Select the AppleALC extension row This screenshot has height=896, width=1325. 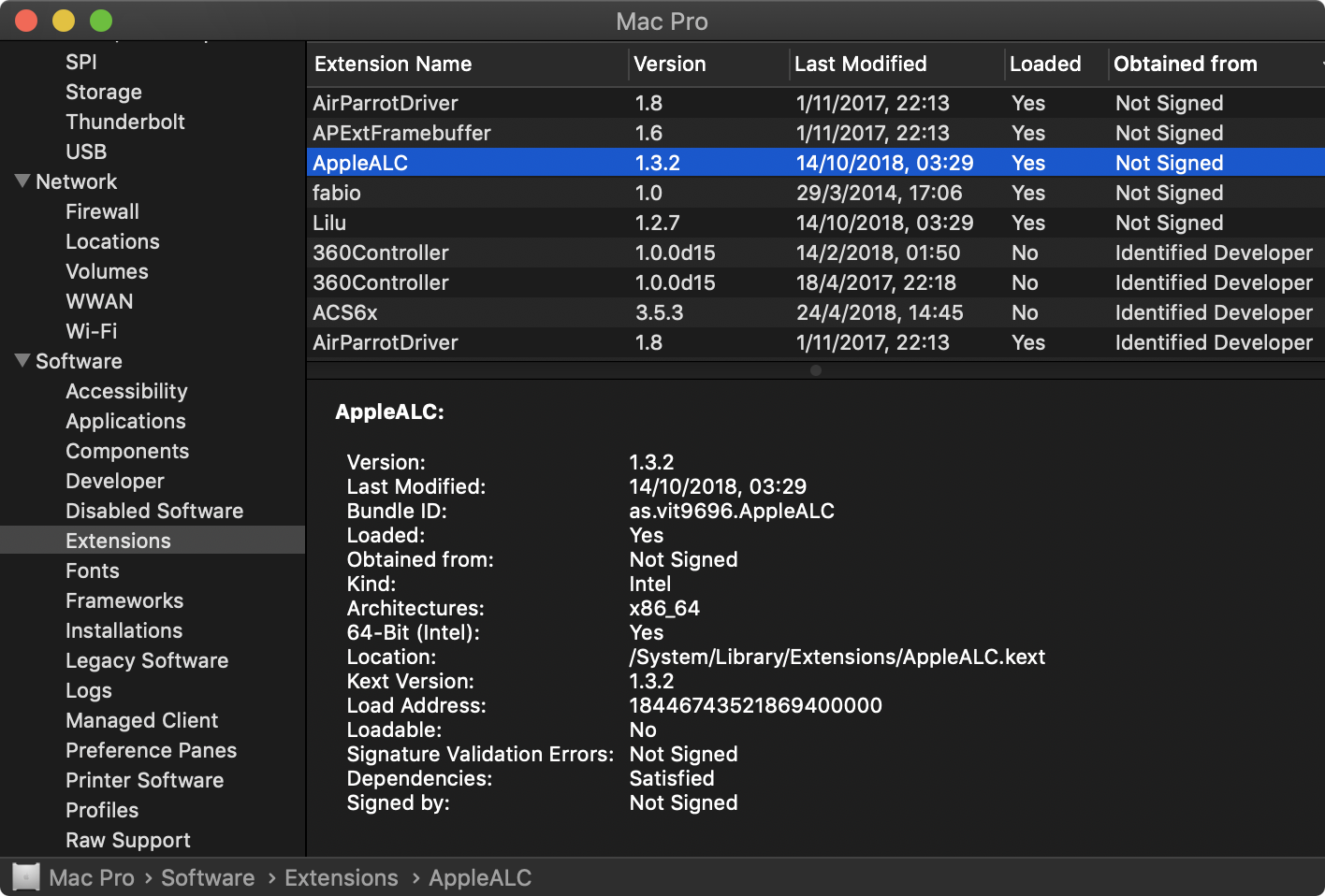click(816, 163)
